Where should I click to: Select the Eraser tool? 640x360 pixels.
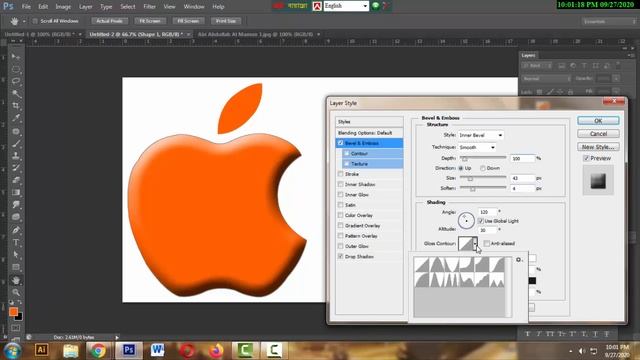(16, 180)
